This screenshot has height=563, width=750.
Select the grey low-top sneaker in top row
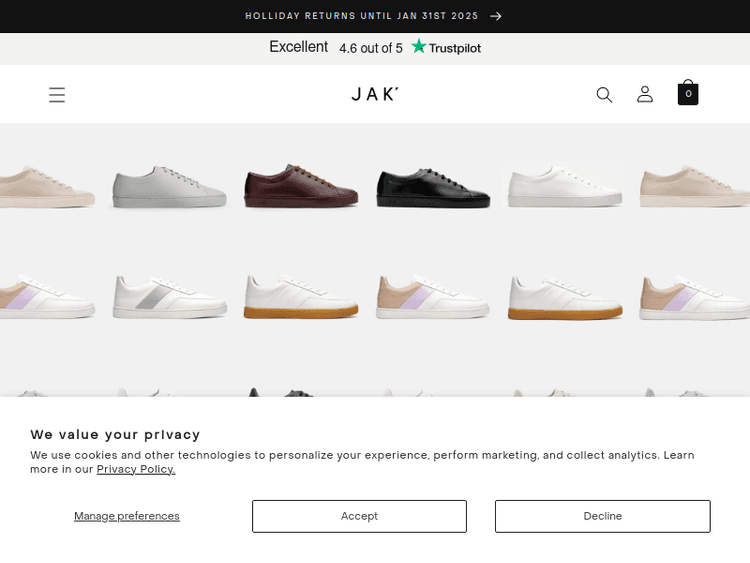click(x=169, y=187)
